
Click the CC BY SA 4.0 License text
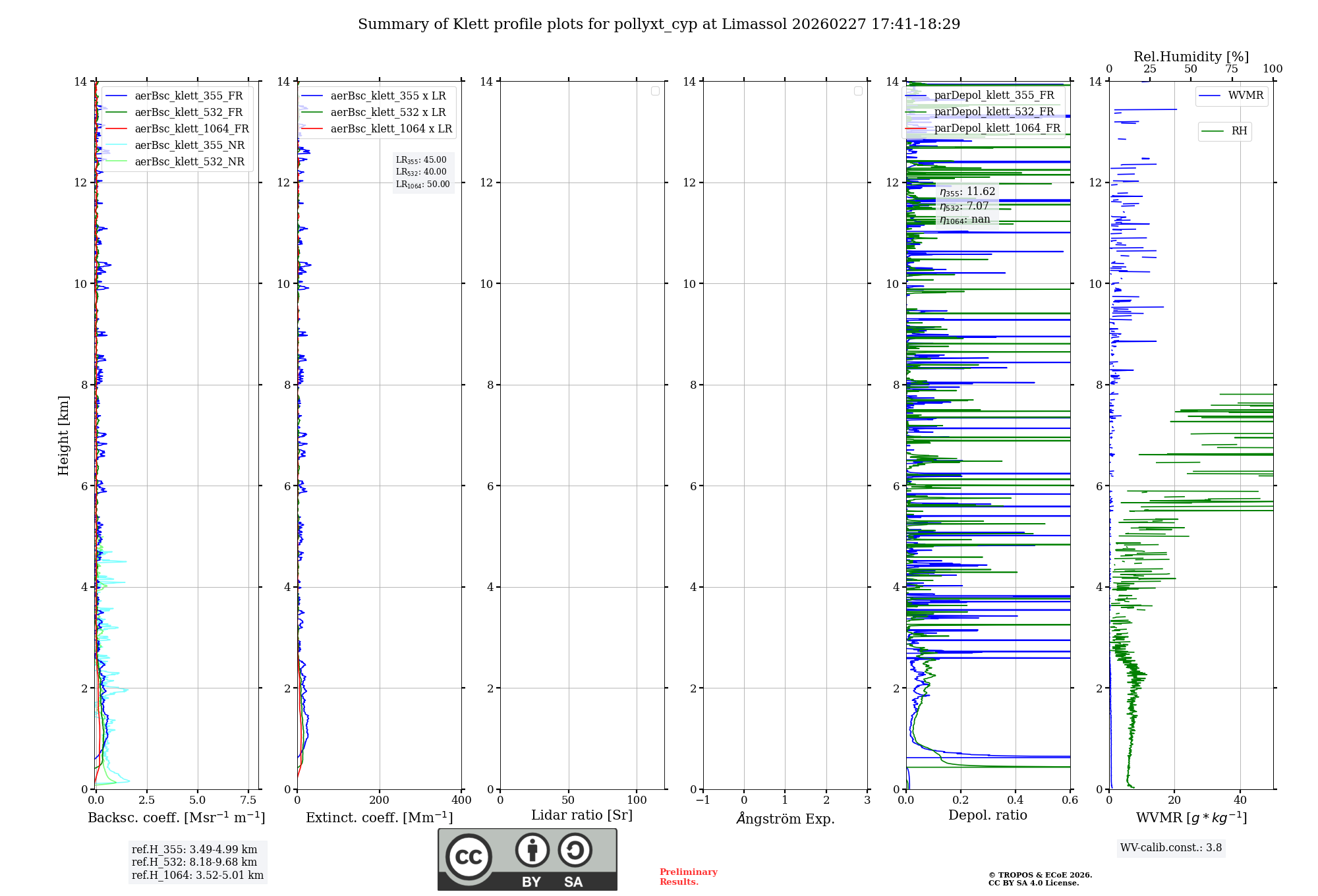click(1033, 883)
